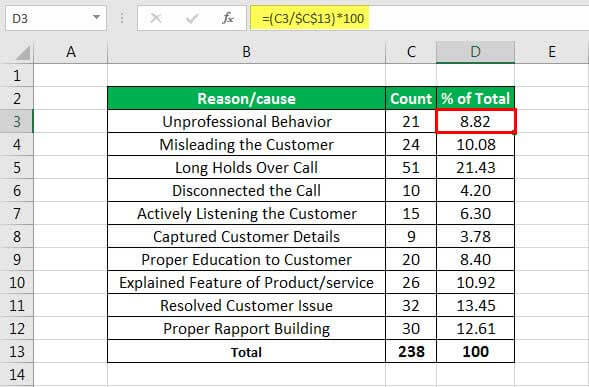Viewport: 589px width, 387px height.
Task: Click the Reason/cause header cell
Action: (x=246, y=98)
